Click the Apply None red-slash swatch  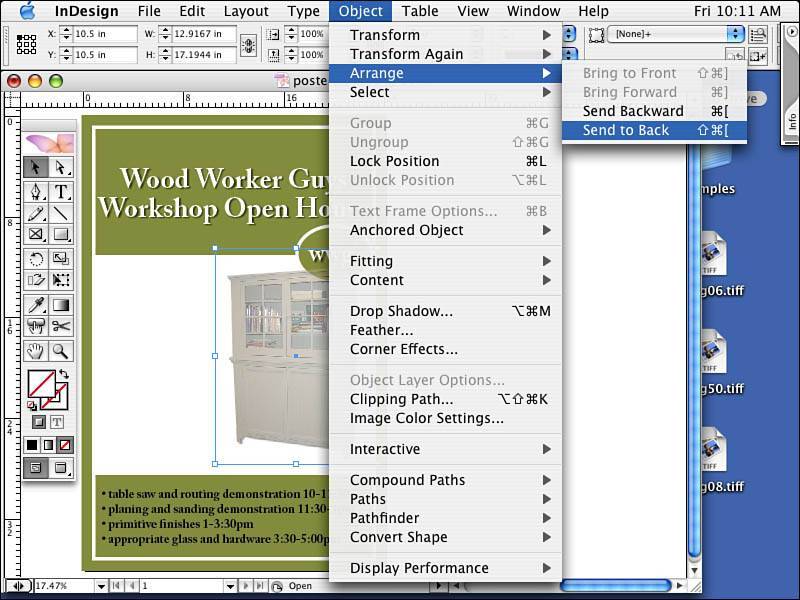65,445
